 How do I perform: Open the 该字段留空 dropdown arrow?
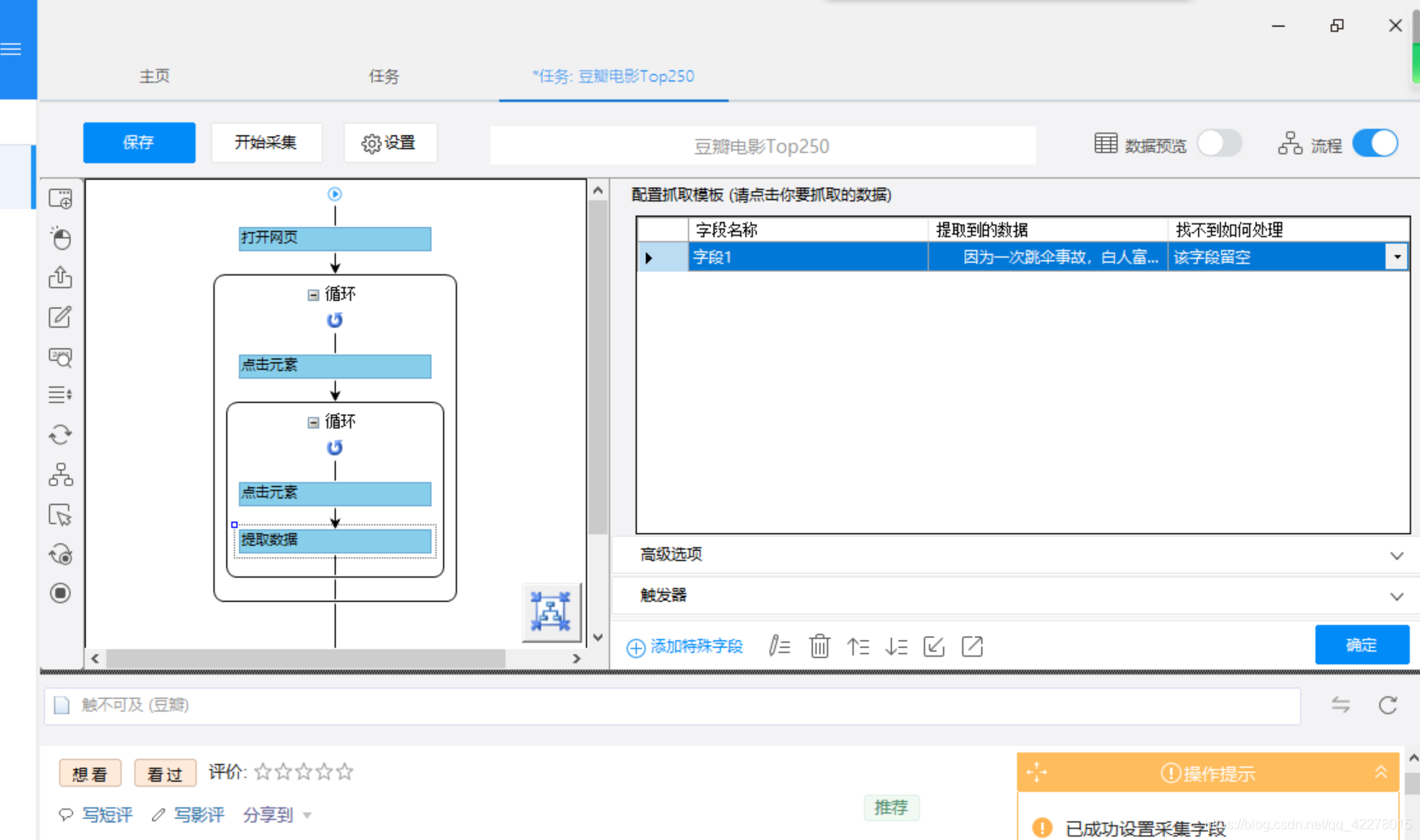[1396, 257]
